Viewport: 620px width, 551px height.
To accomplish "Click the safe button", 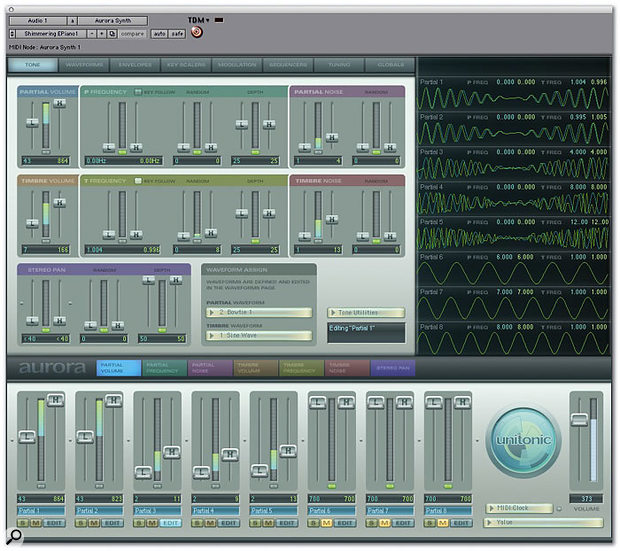I will 177,34.
